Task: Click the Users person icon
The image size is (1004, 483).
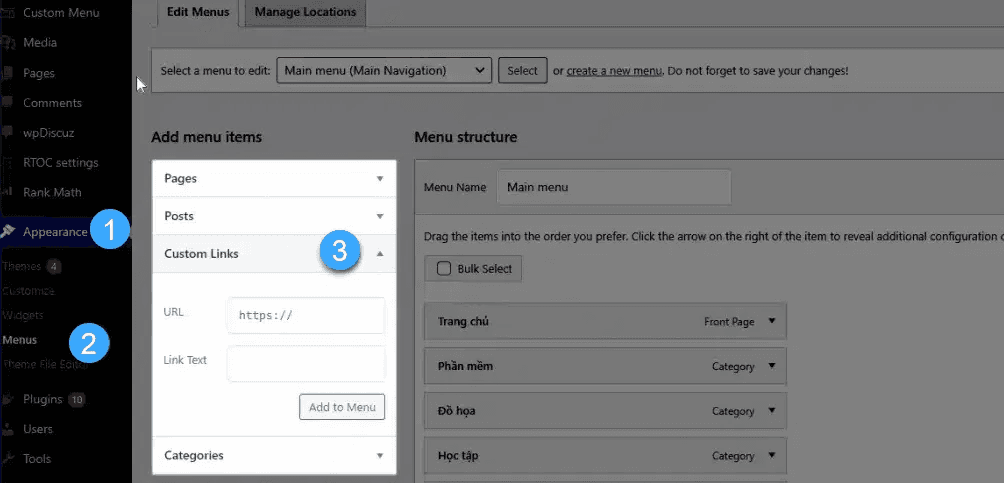Action: click(x=8, y=429)
